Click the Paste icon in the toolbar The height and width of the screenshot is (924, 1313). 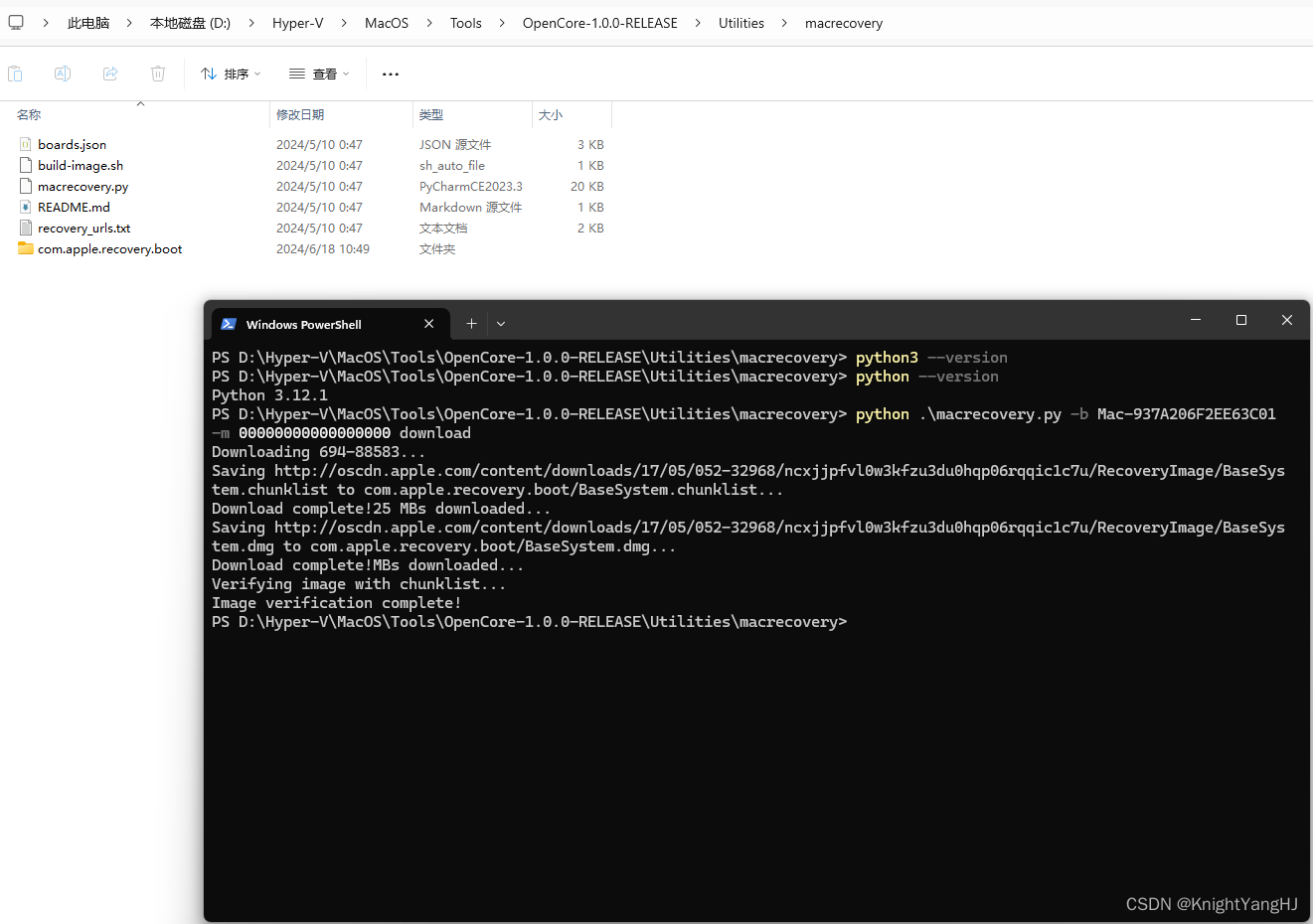point(15,74)
